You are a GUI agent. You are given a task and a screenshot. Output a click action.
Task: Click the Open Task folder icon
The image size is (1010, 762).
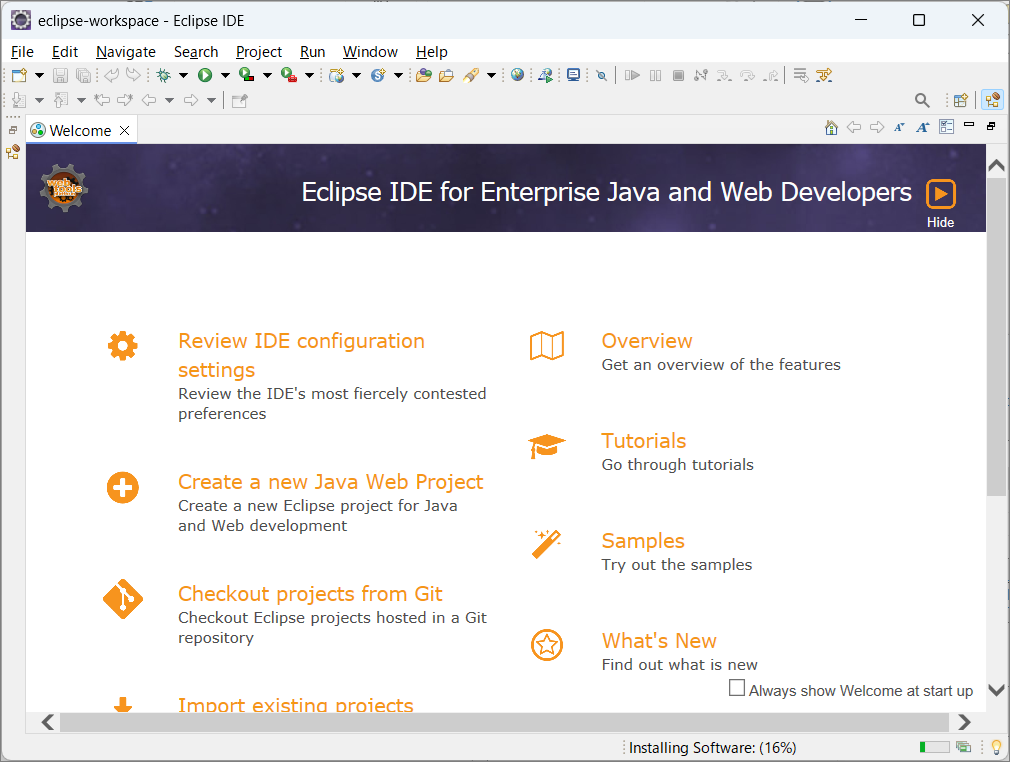click(x=446, y=75)
